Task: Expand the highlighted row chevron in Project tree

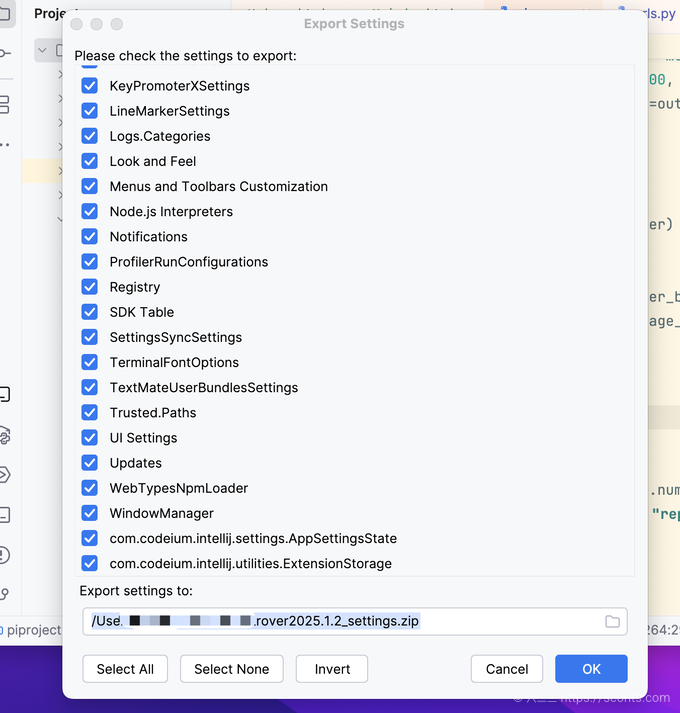Action: coord(60,171)
